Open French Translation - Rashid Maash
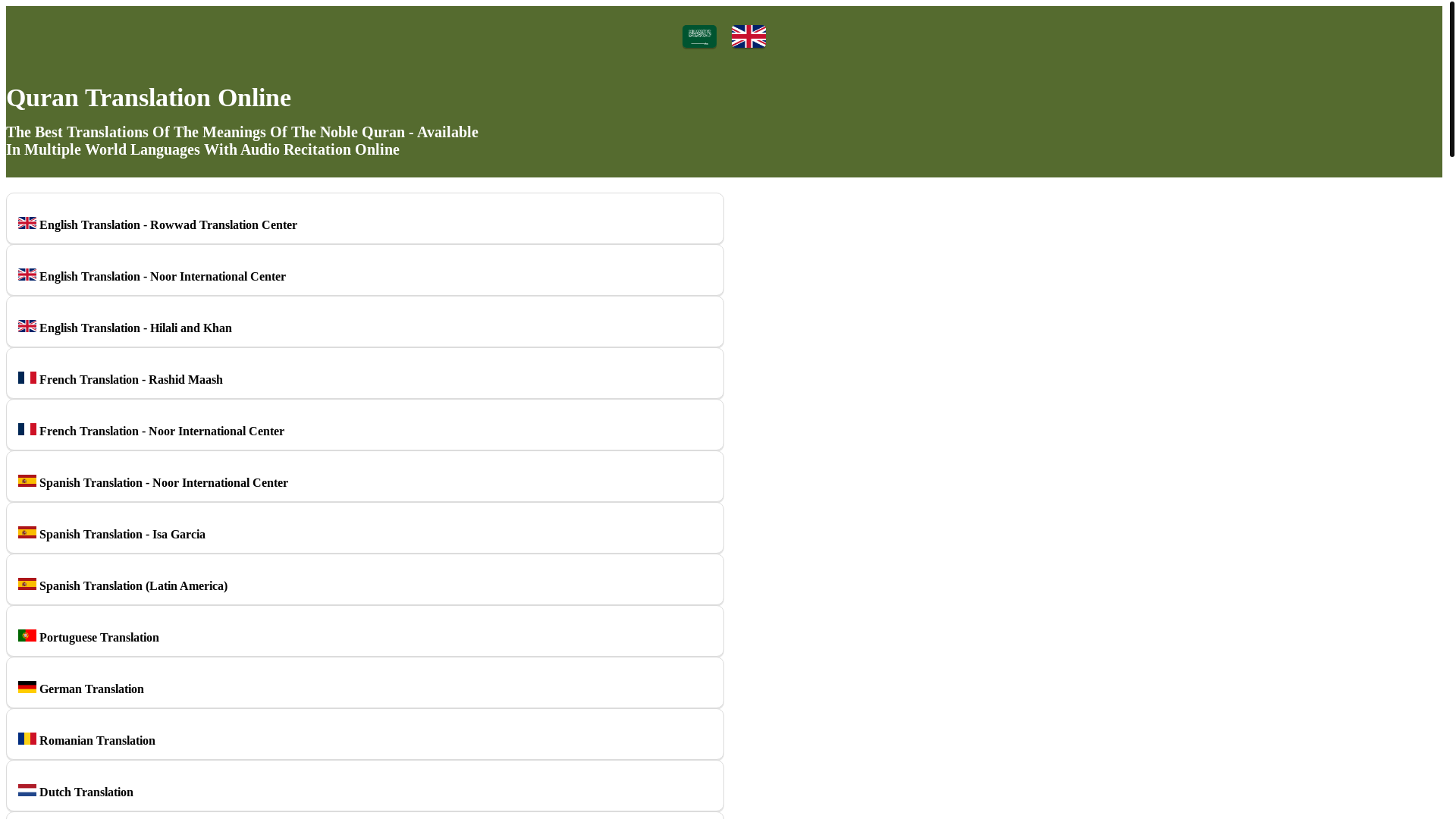Screen dimensions: 1456x819 365,373
